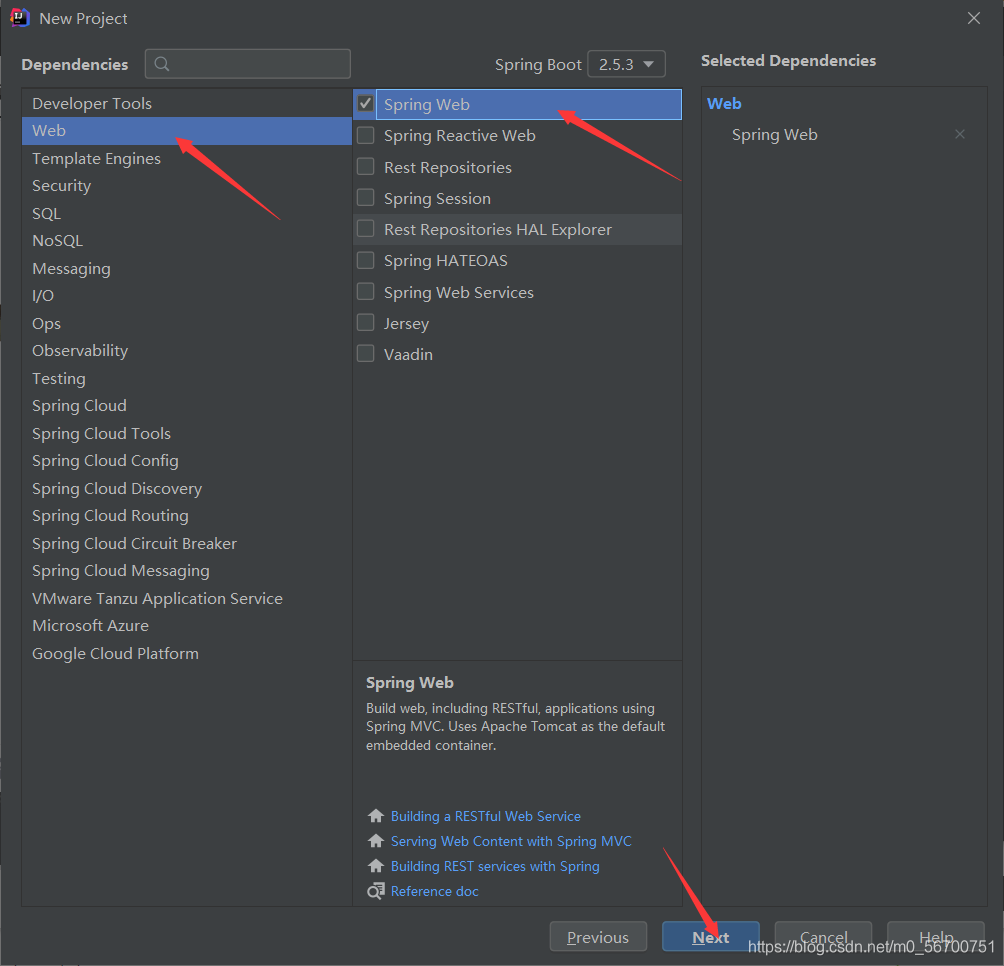Check the Spring Reactive Web checkbox
1004x966 pixels.
[366, 135]
